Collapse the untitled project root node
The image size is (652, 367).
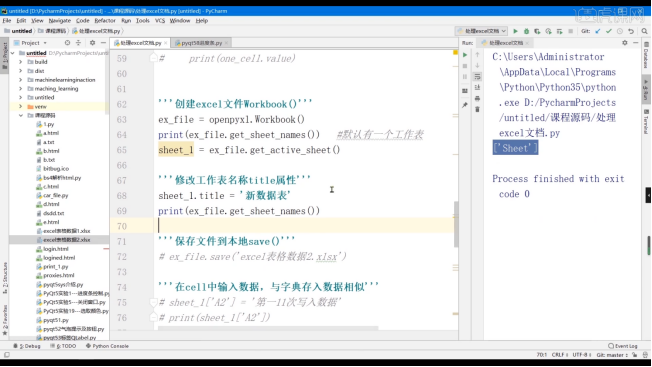(13, 53)
